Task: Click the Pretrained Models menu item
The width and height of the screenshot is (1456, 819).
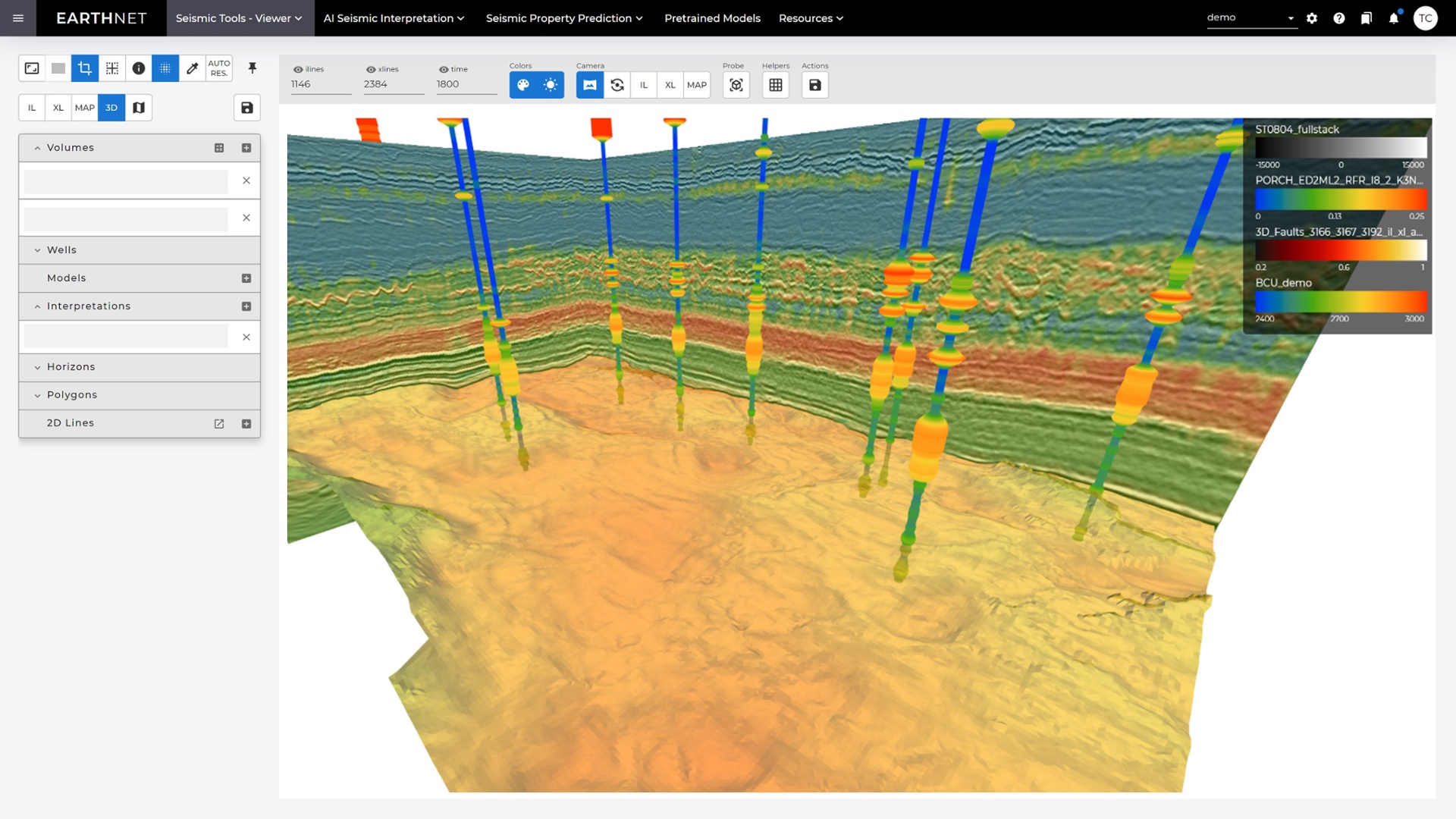Action: [x=711, y=18]
